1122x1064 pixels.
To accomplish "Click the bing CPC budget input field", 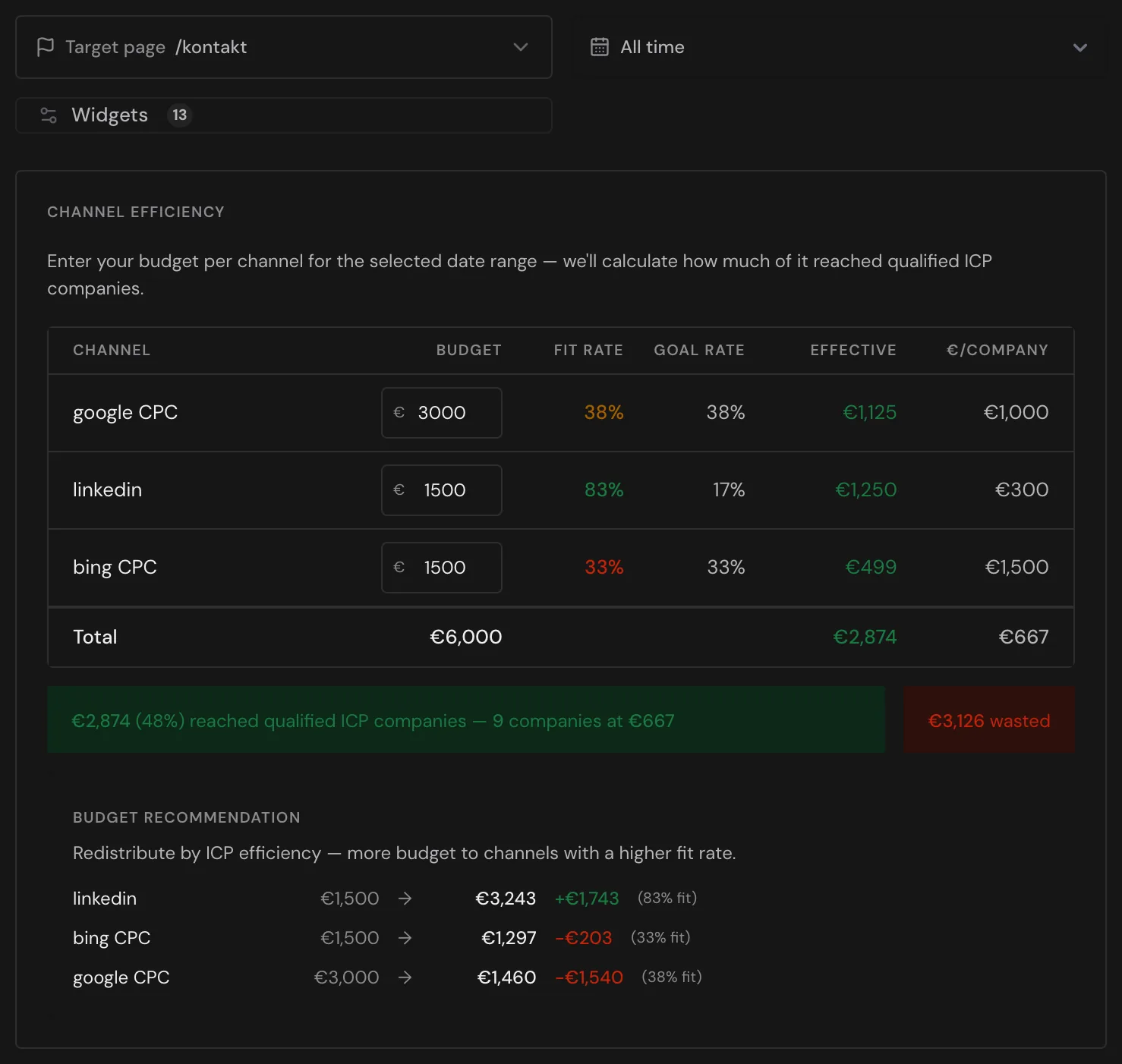I will point(442,568).
